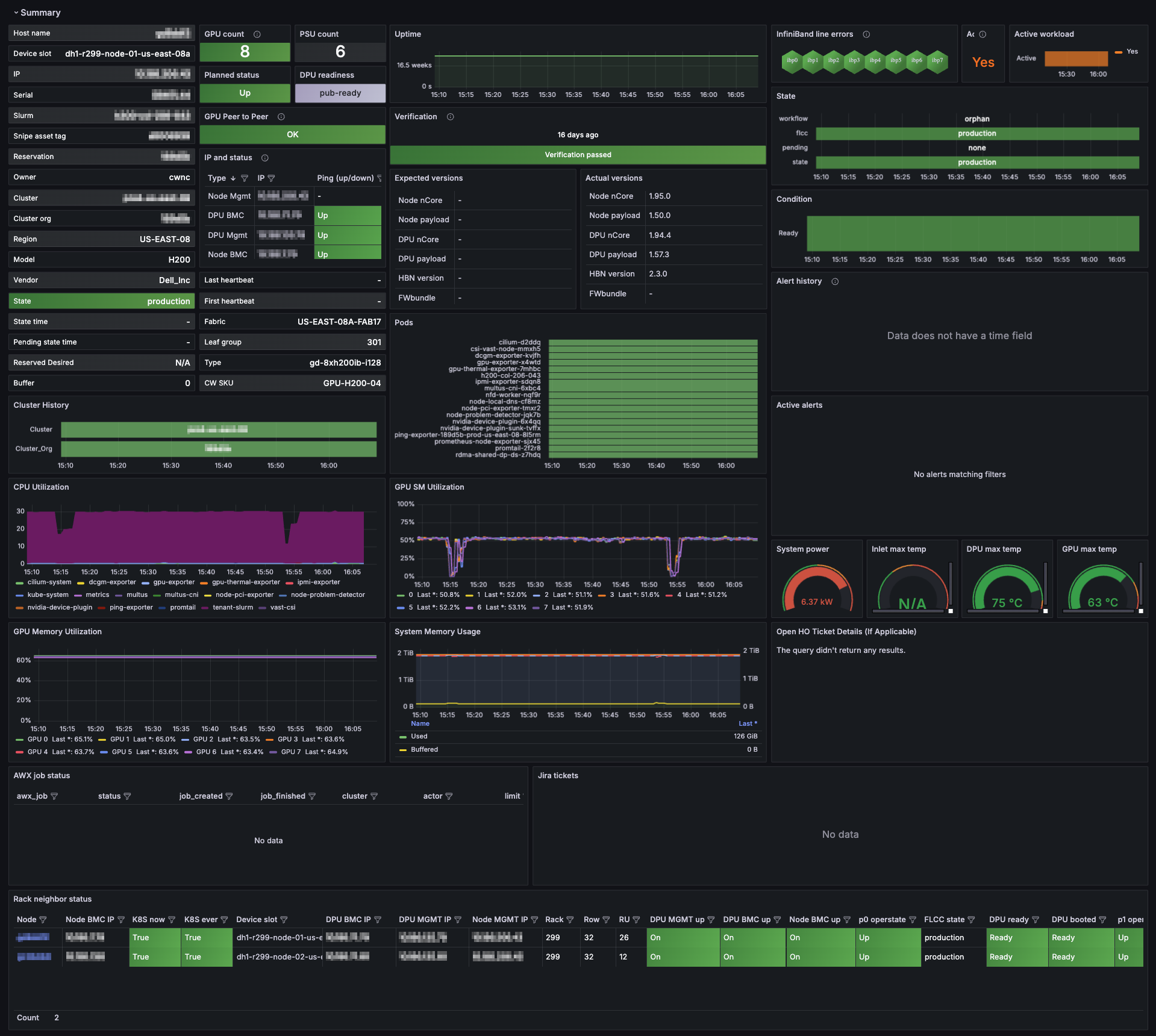Image resolution: width=1156 pixels, height=1036 pixels.
Task: Click the Buffered series color swatch
Action: click(x=404, y=749)
